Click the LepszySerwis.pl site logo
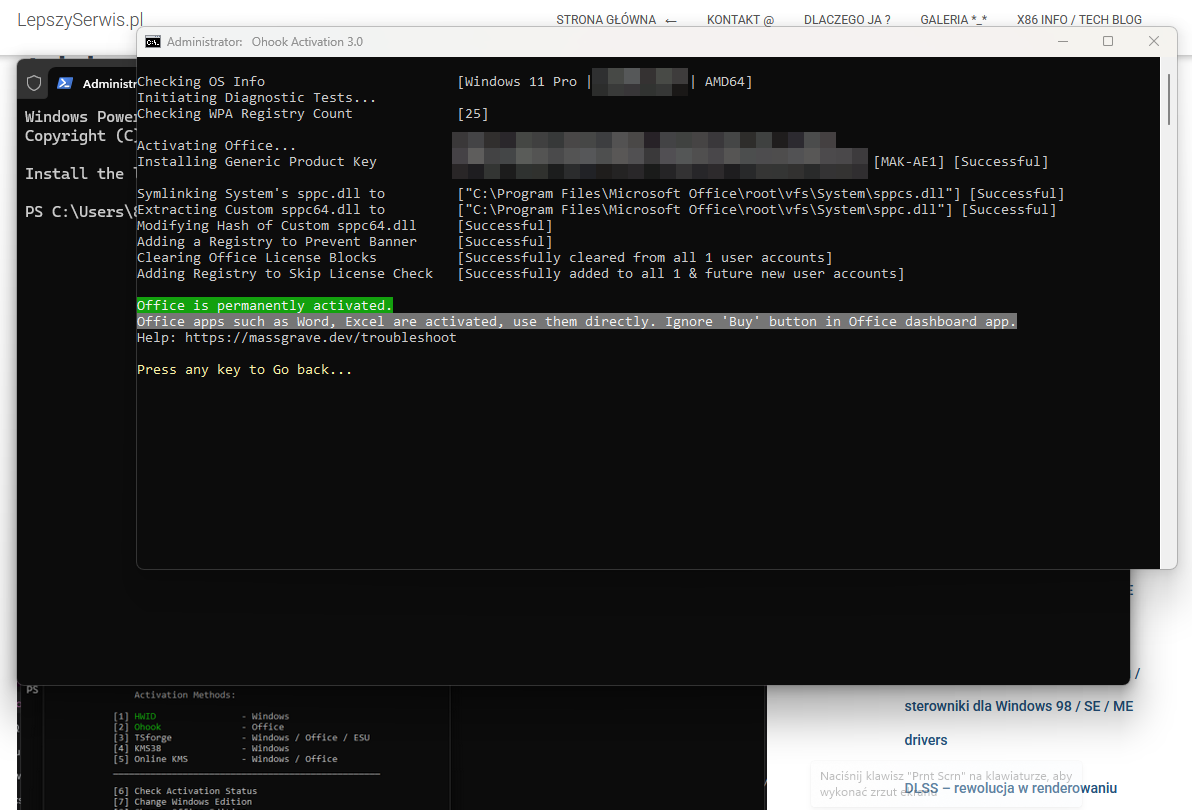The image size is (1192, 810). point(80,20)
